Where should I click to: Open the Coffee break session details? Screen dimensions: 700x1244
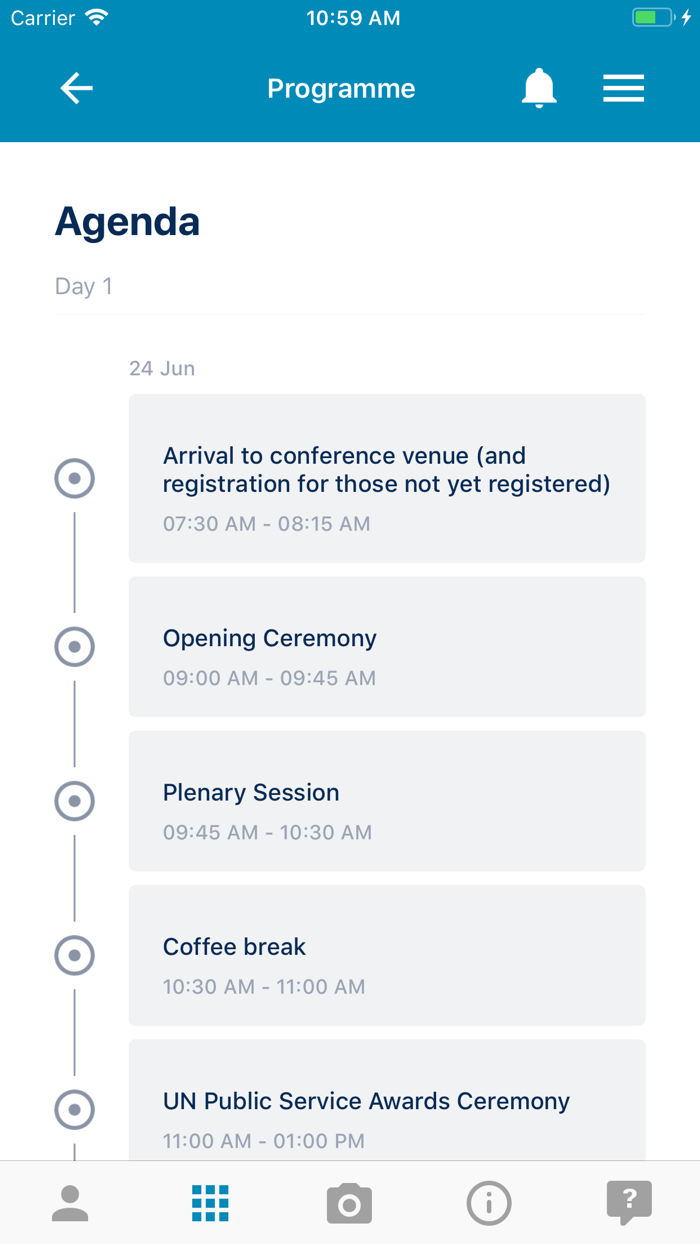click(386, 956)
